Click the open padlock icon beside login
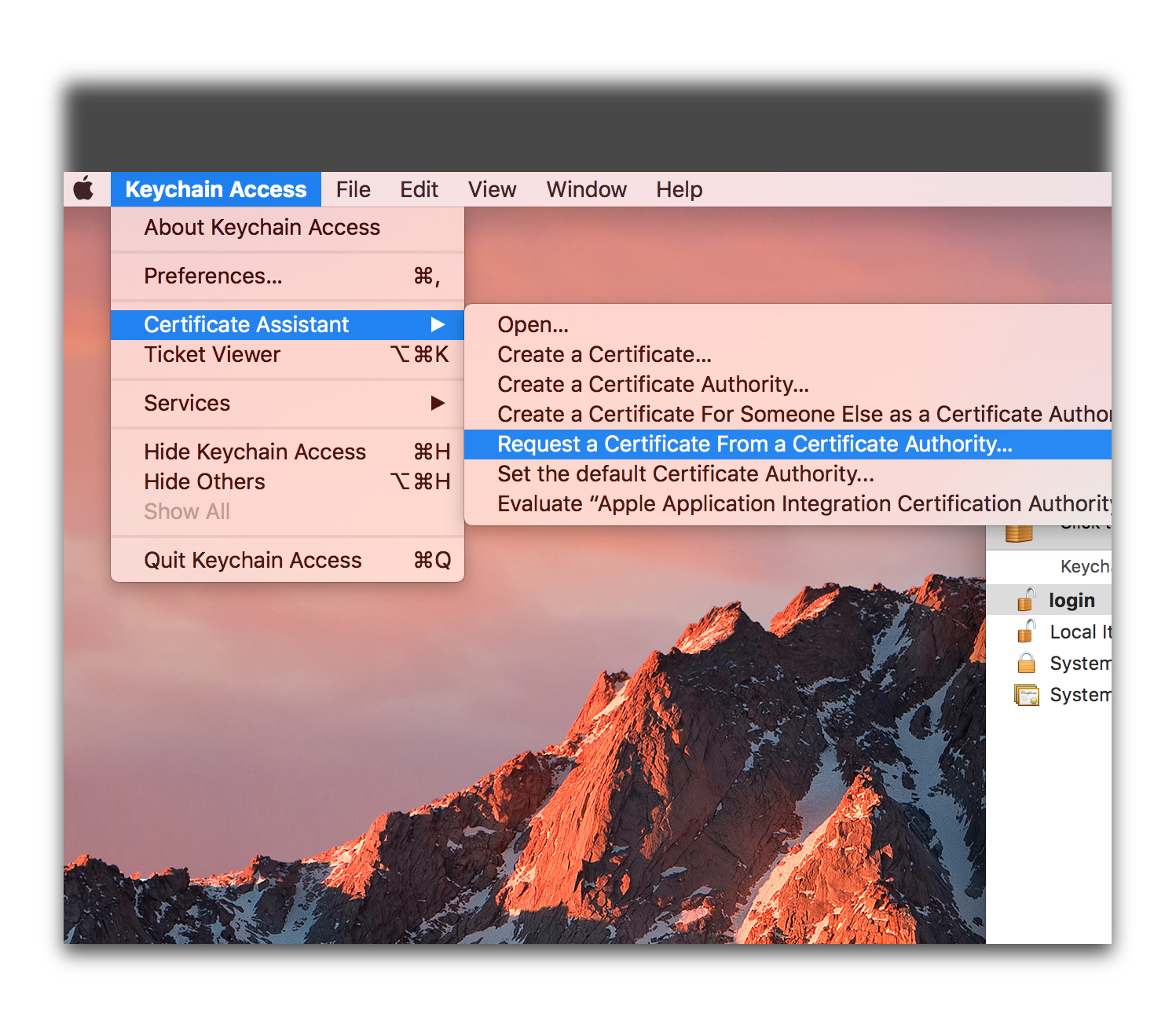1176x1017 pixels. (1026, 600)
